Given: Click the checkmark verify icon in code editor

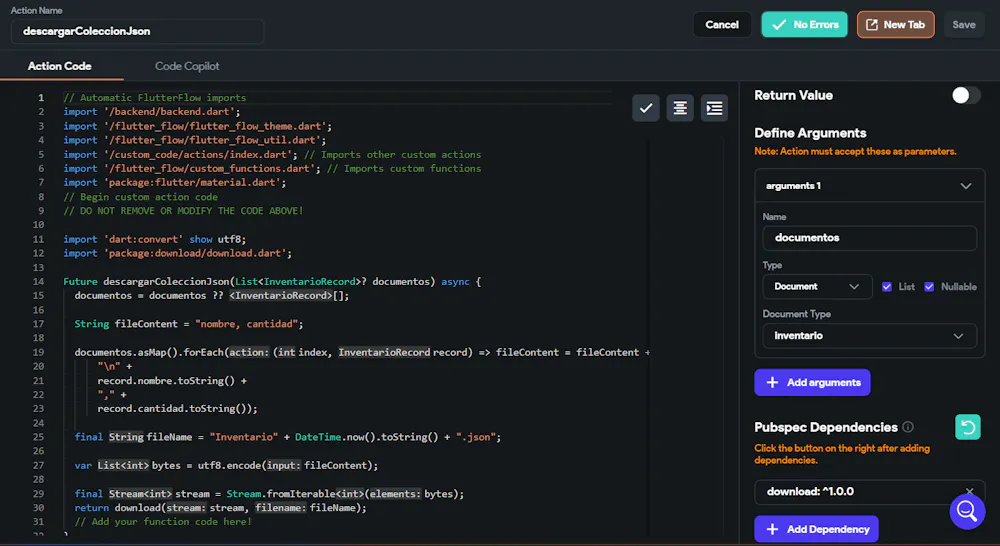Looking at the screenshot, I should (645, 108).
